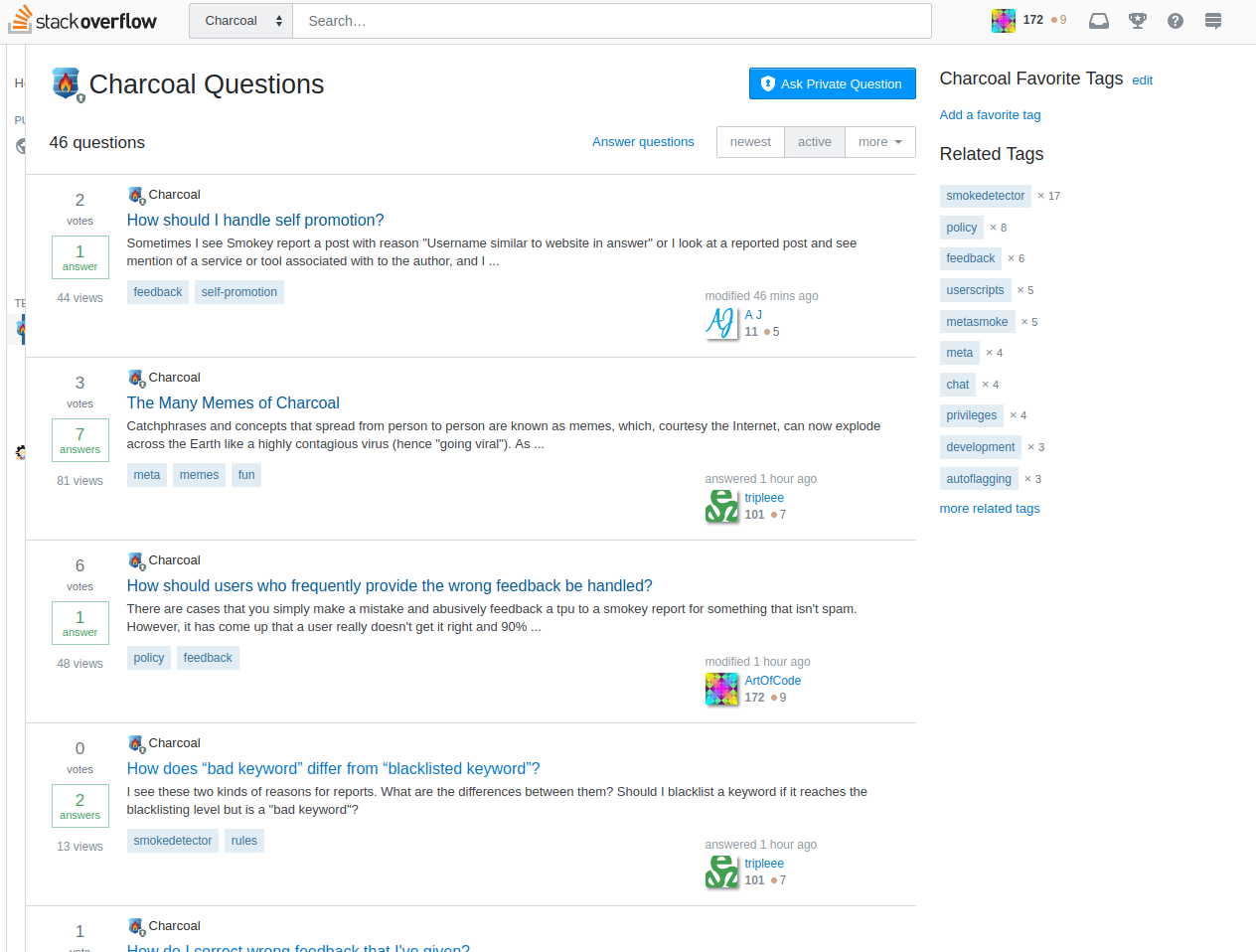Viewport: 1256px width, 952px height.
Task: Select the 'active' sort tab
Action: pyautogui.click(x=814, y=142)
